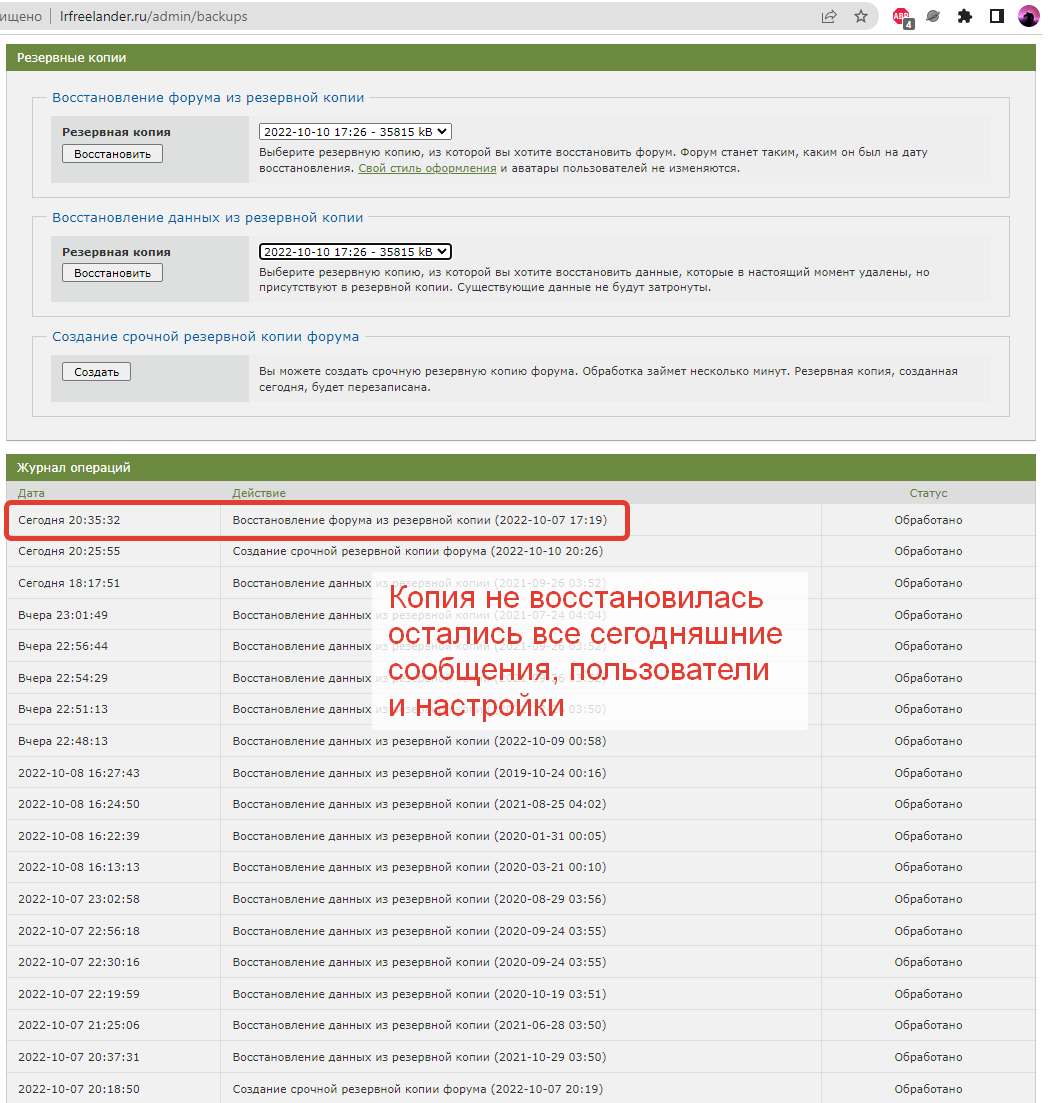Select log date Сегодня 20:25:55

69,552
